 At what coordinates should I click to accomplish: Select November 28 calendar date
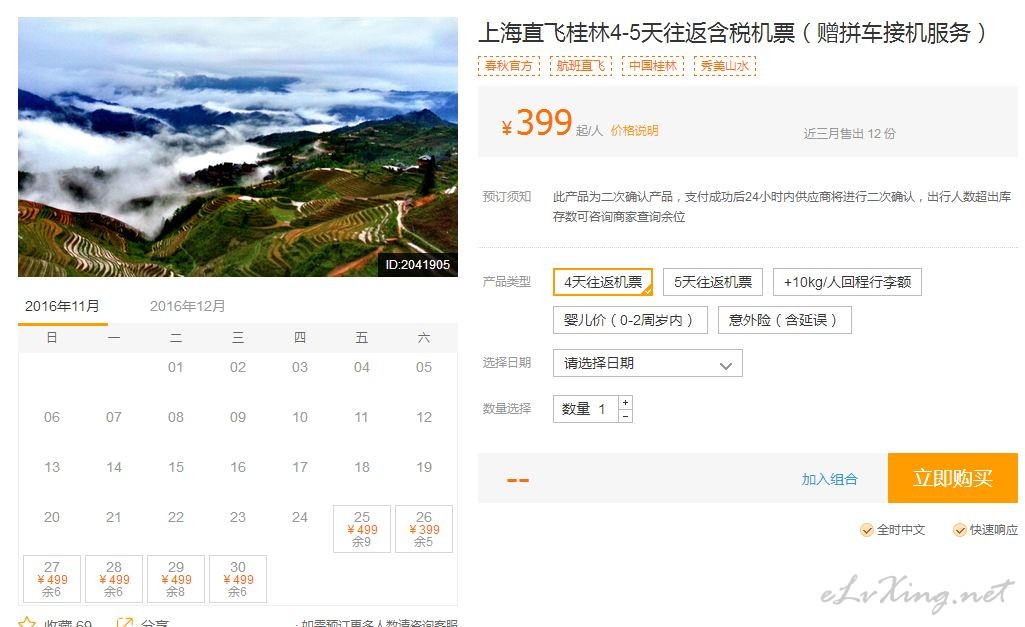(114, 579)
